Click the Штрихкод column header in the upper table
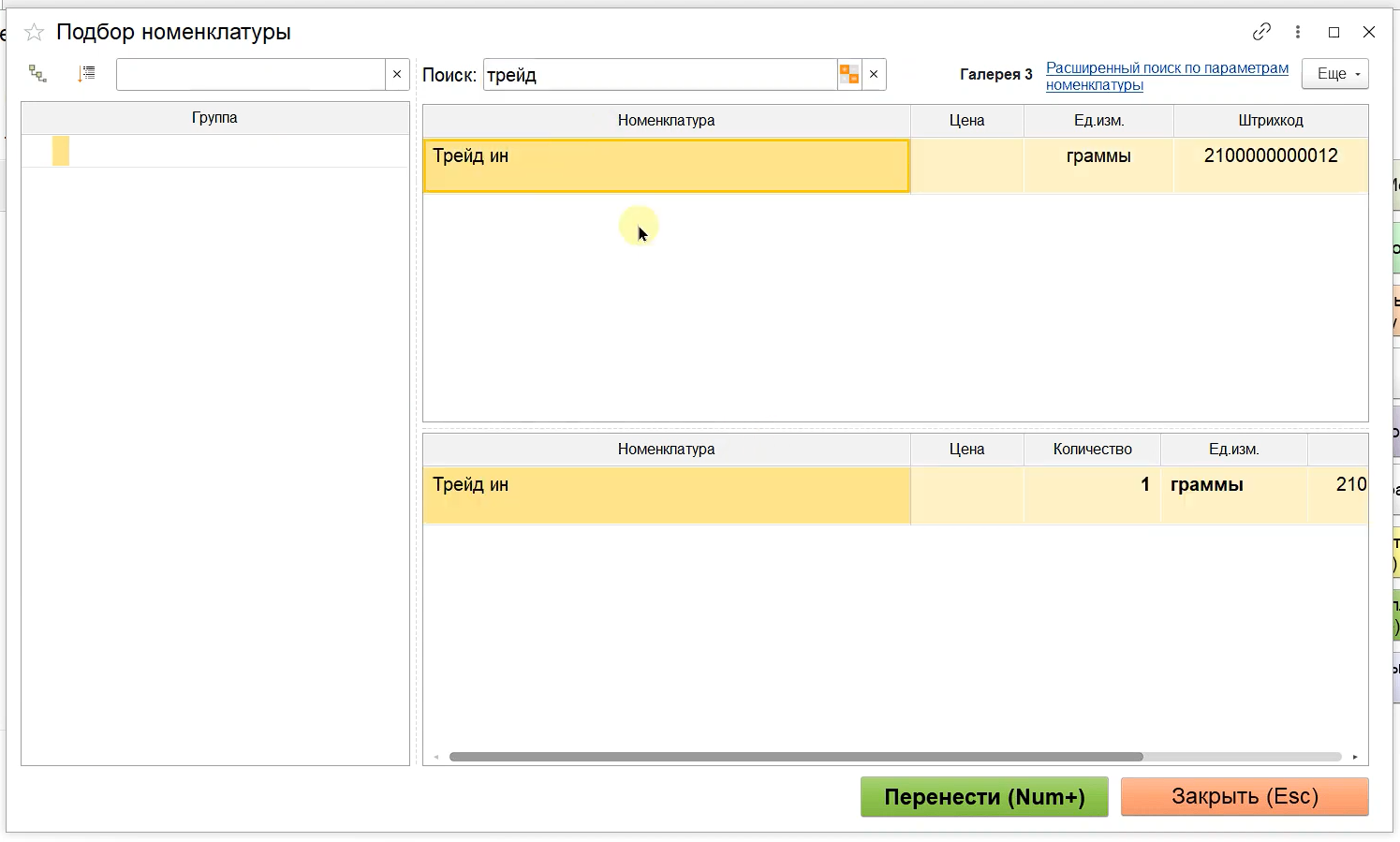 pos(1270,121)
